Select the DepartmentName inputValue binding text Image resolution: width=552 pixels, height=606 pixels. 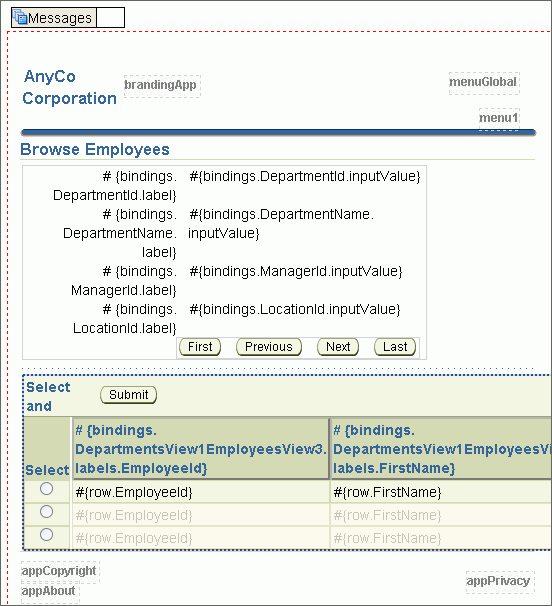coord(281,224)
